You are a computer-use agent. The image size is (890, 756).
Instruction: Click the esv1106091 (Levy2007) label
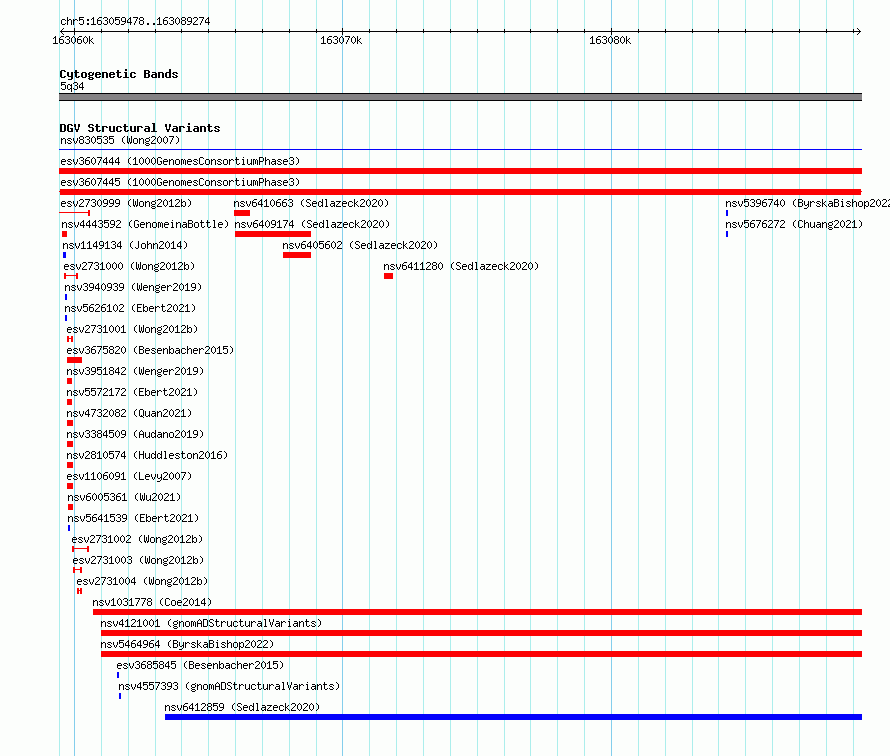pyautogui.click(x=129, y=476)
